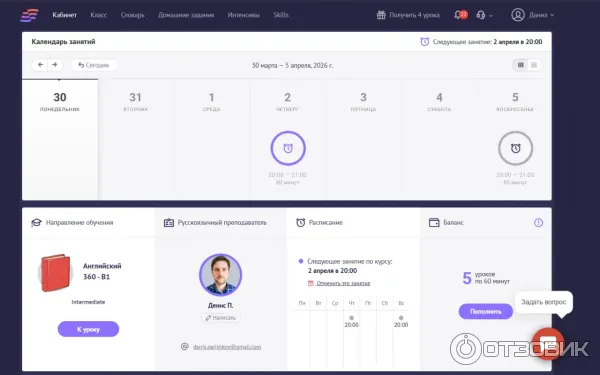Click Английский 360 - B1 course title

point(102,271)
